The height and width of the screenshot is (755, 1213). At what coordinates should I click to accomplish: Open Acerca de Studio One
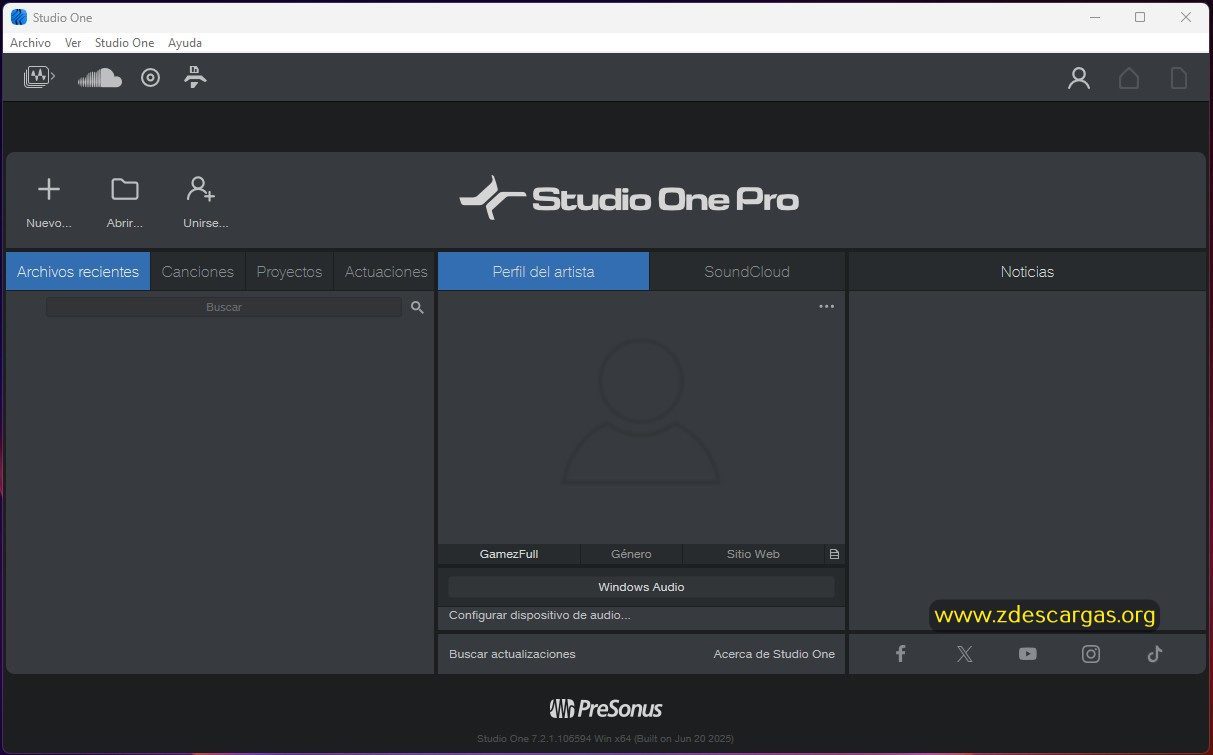(x=774, y=654)
